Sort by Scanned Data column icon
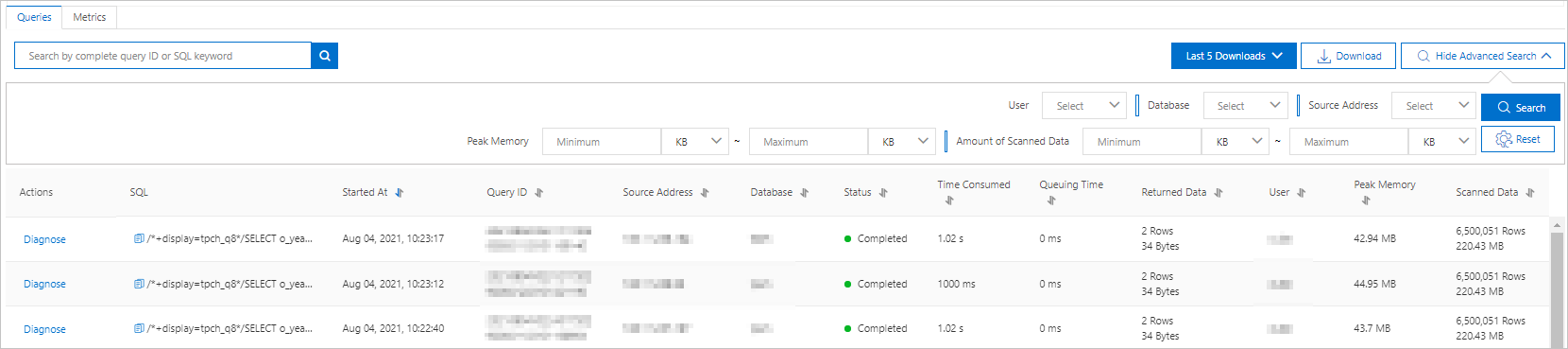This screenshot has height=349, width=1568. (x=1530, y=192)
